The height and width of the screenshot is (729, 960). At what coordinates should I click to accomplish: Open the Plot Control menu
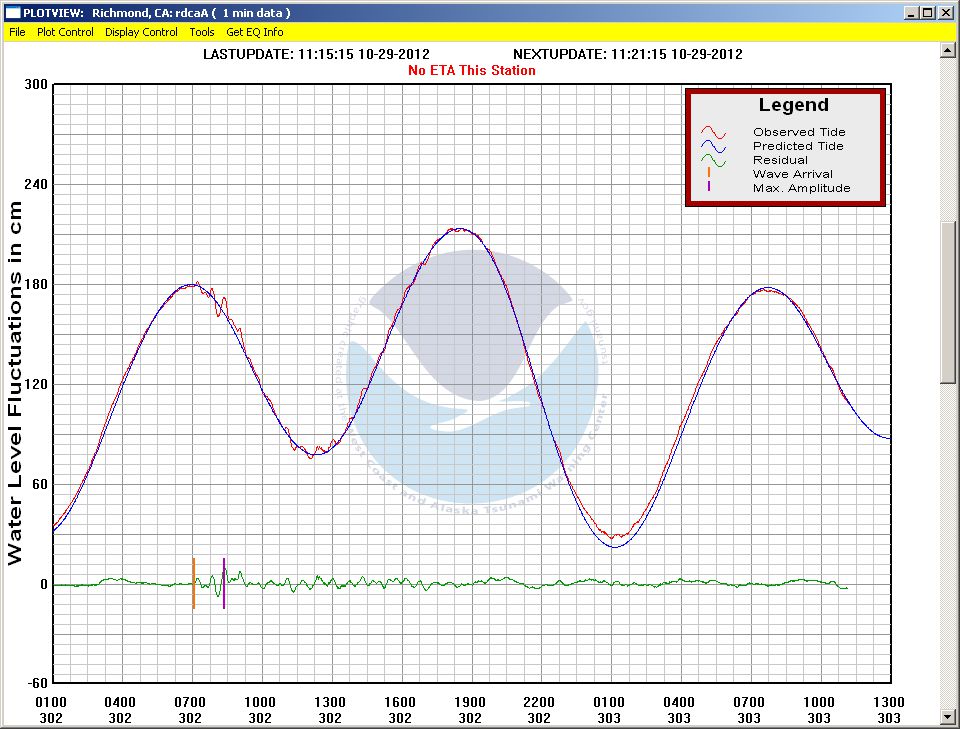[x=65, y=32]
